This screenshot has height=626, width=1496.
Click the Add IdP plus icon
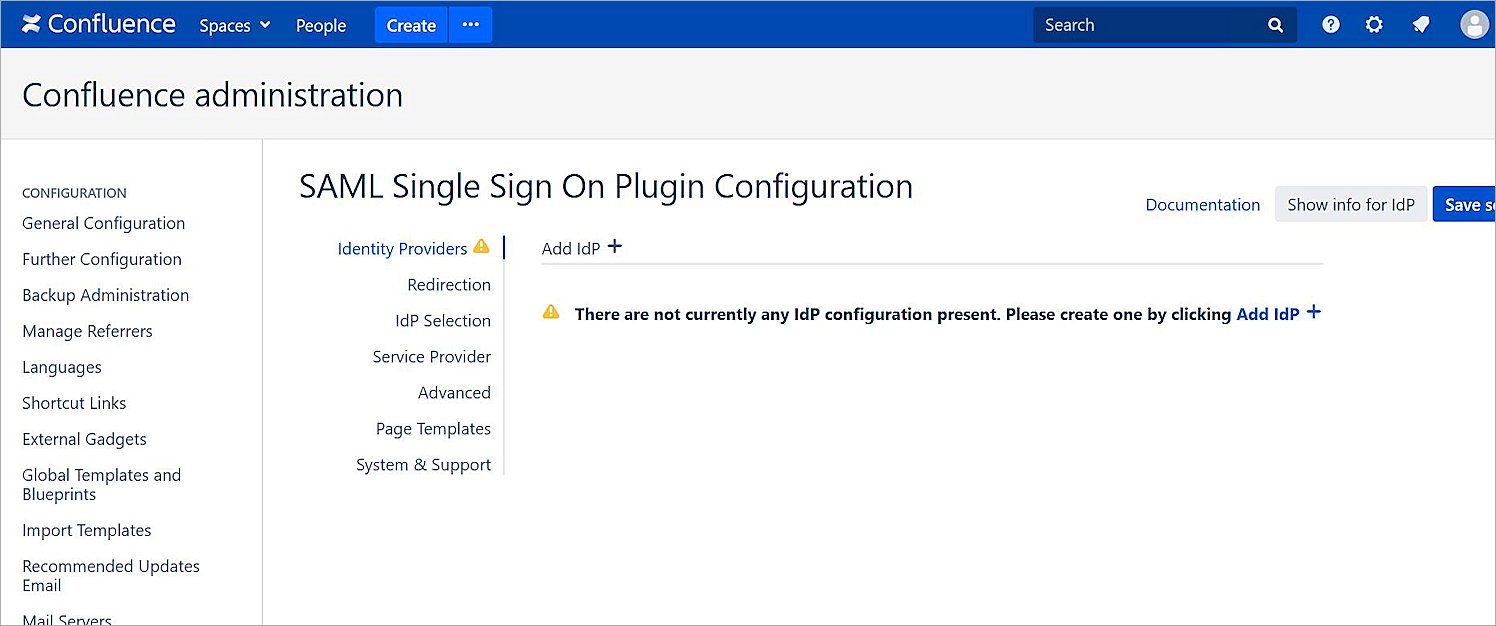[x=614, y=245]
